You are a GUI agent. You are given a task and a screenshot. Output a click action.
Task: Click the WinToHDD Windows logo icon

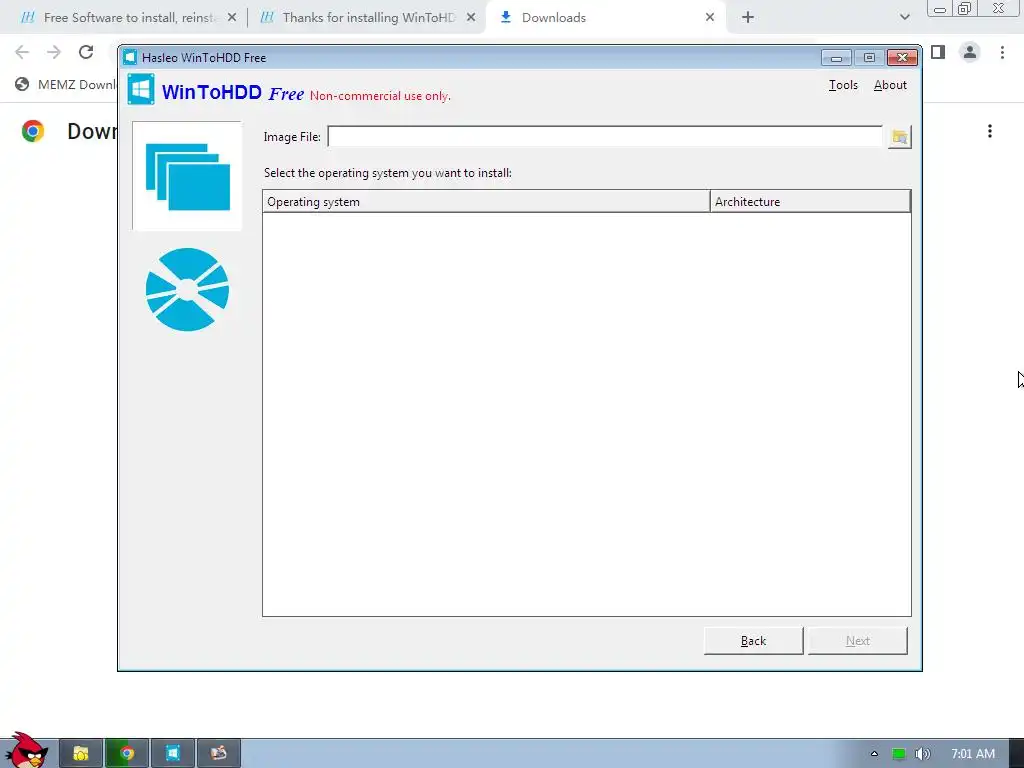(141, 89)
